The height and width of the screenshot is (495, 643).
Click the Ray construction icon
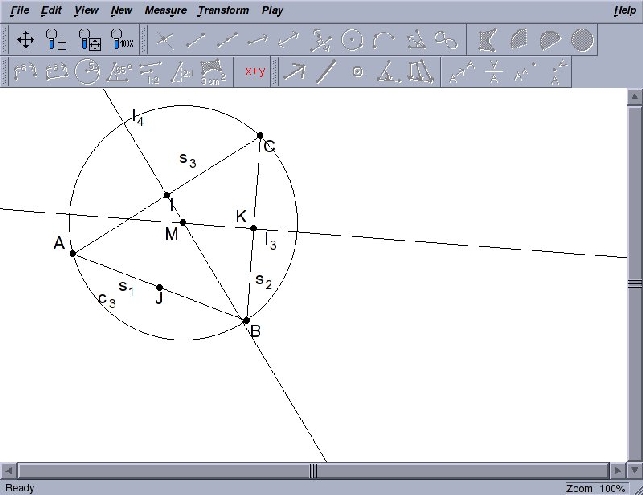click(258, 41)
